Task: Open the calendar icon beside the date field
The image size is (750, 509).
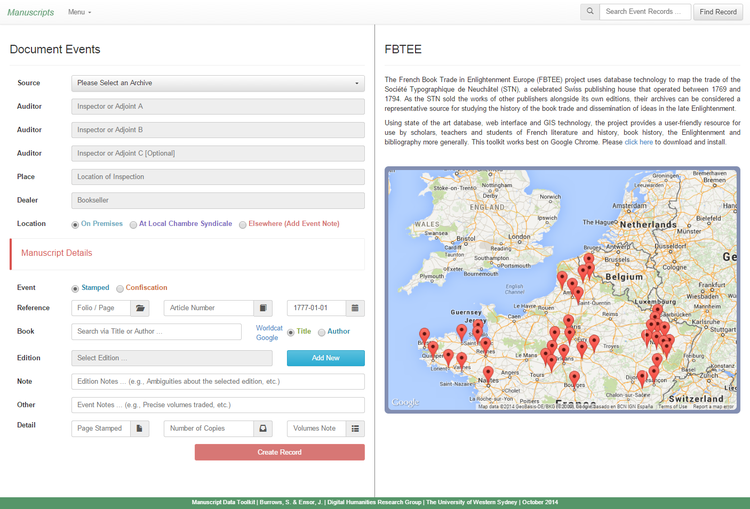Action: coord(355,308)
